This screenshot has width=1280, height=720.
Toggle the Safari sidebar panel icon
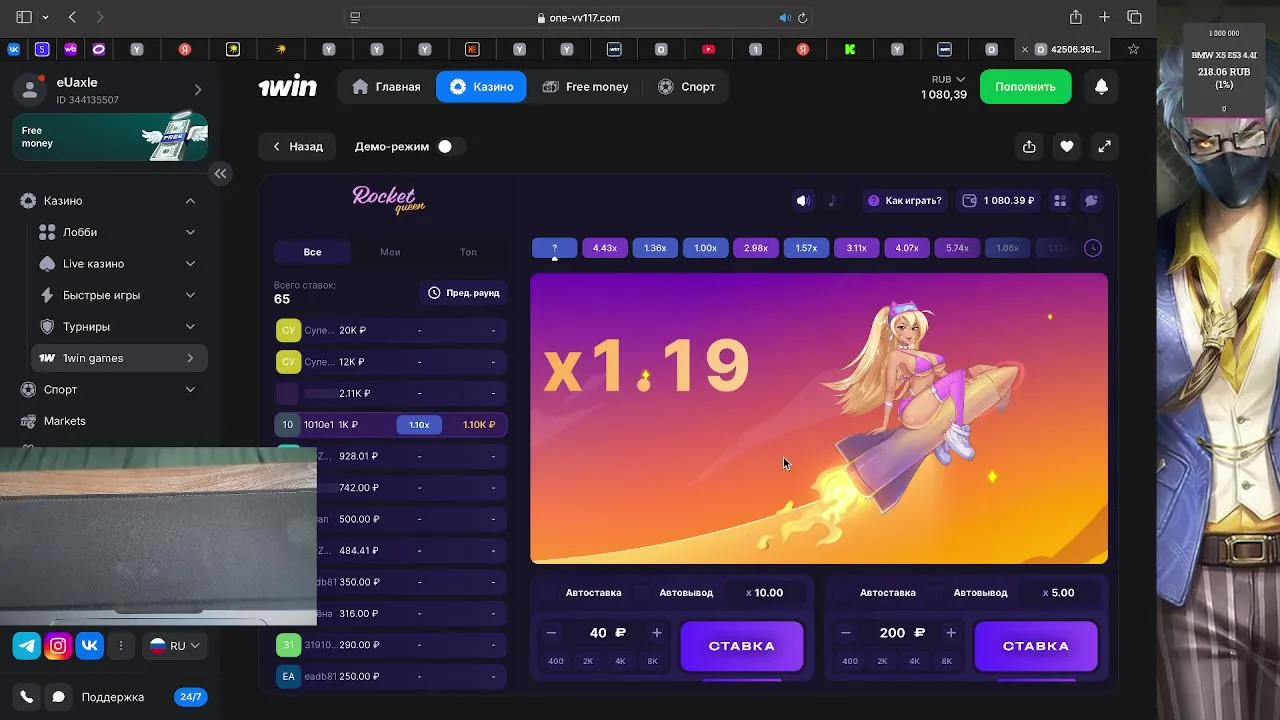[x=24, y=17]
